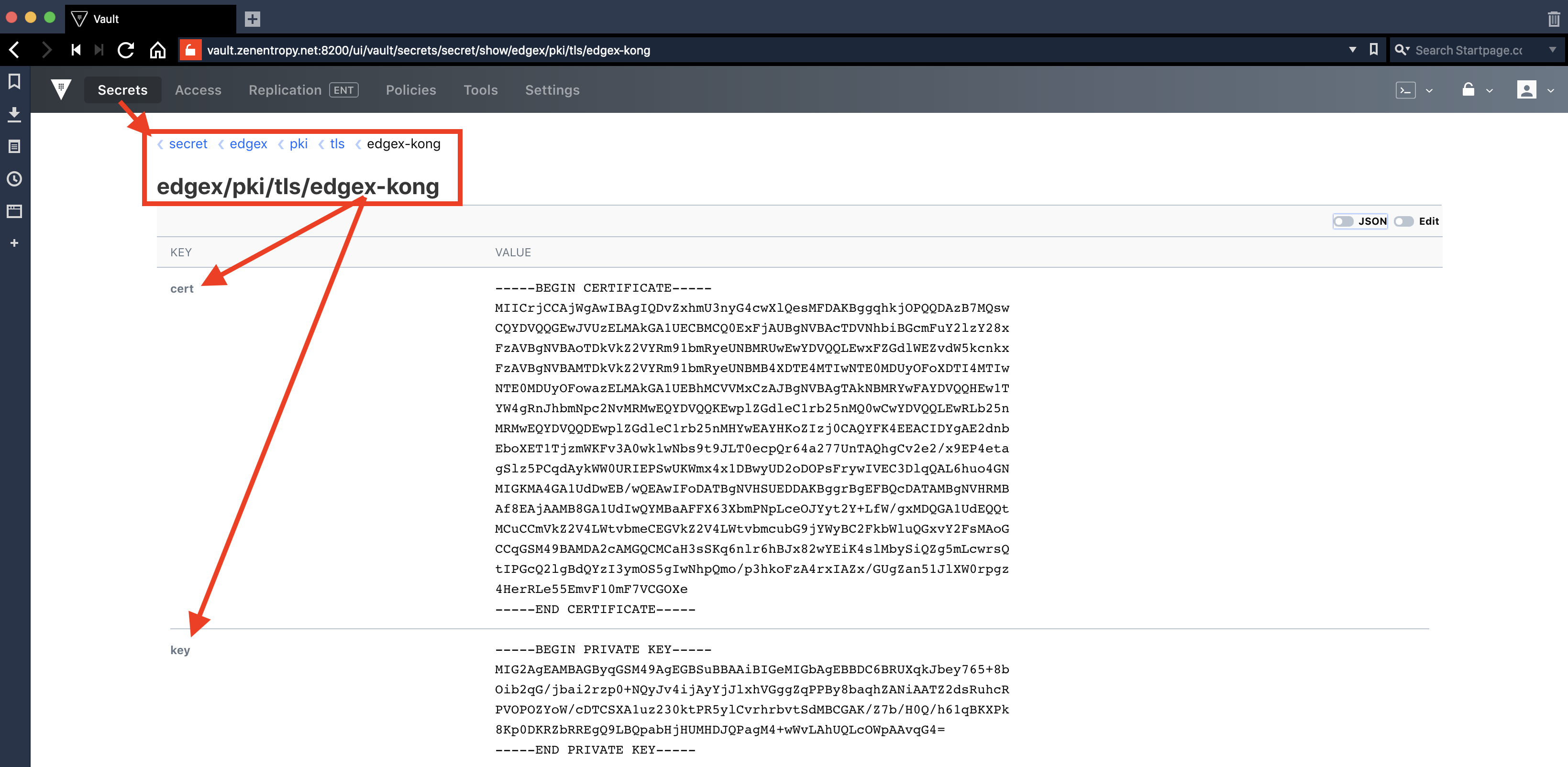Click the new tab plus button

(252, 19)
